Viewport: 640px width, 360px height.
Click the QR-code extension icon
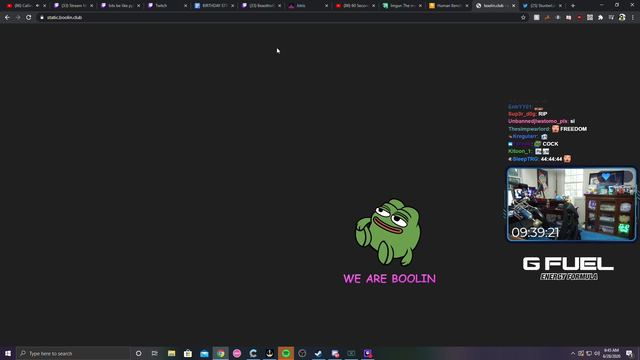tap(590, 18)
